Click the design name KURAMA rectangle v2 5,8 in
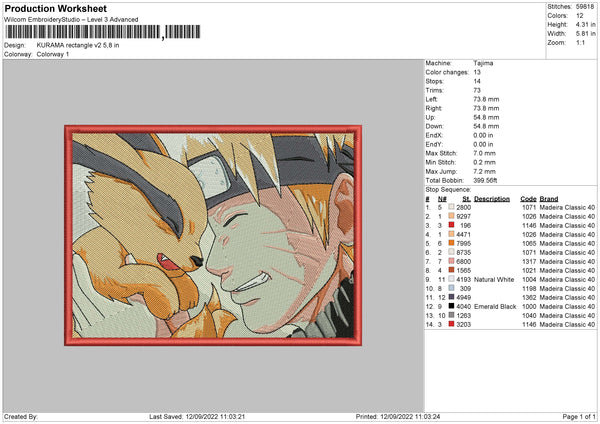This screenshot has width=600, height=424. click(78, 45)
